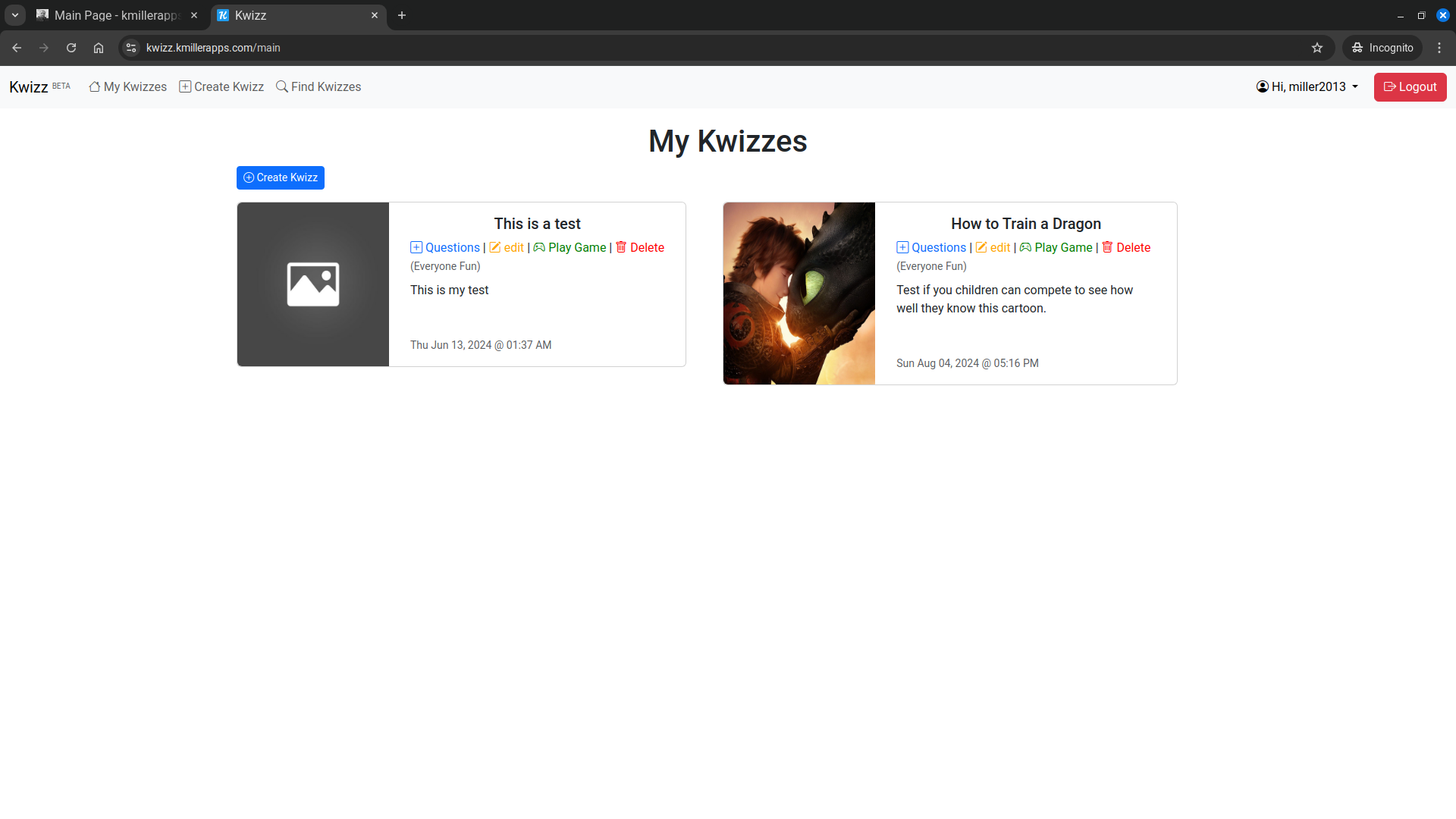1456x819 pixels.
Task: Click the This is a test card title
Action: [537, 224]
